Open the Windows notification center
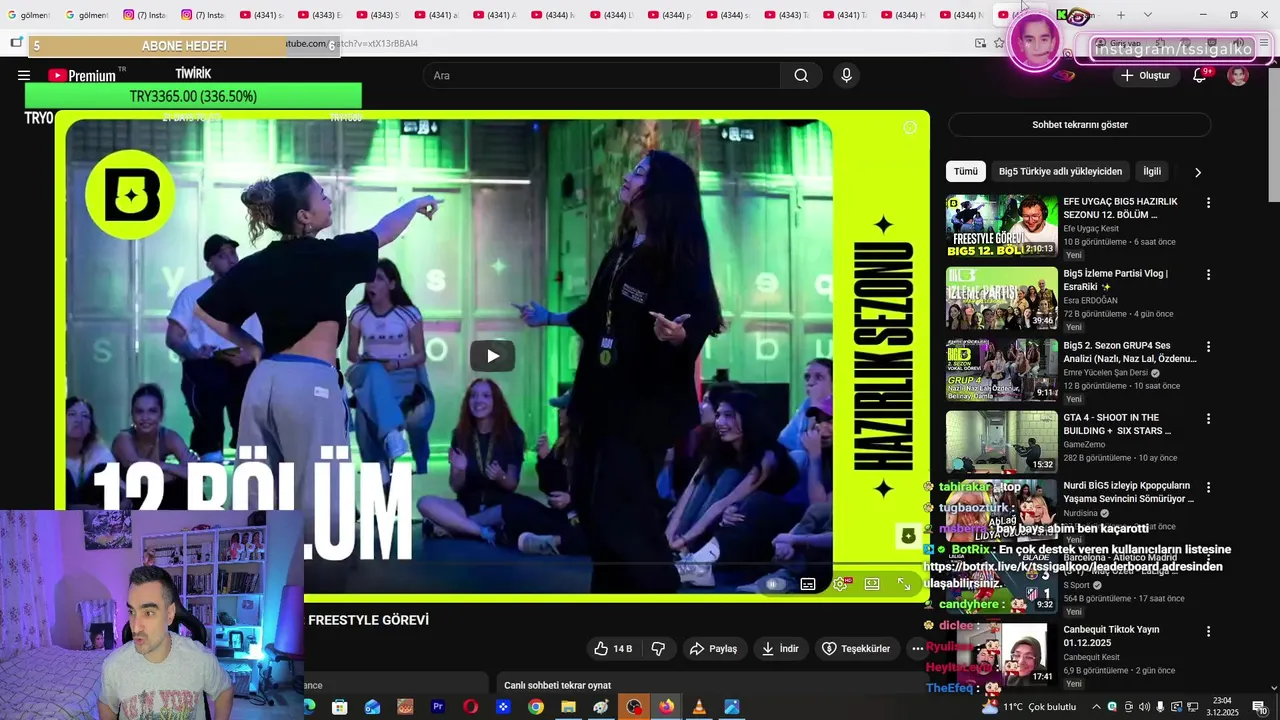1280x720 pixels. (x=1259, y=707)
